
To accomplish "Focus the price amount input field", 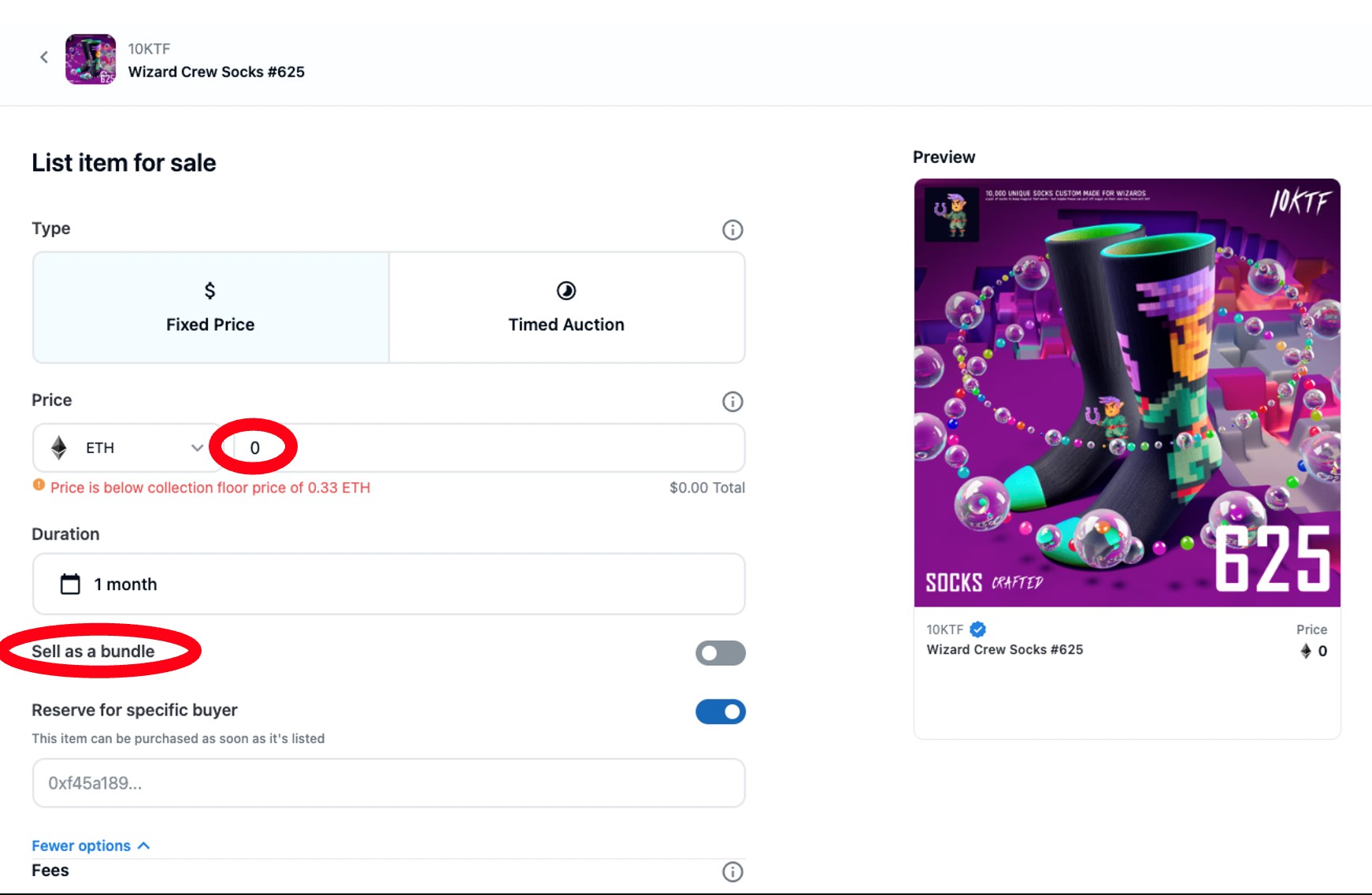I will (x=488, y=447).
